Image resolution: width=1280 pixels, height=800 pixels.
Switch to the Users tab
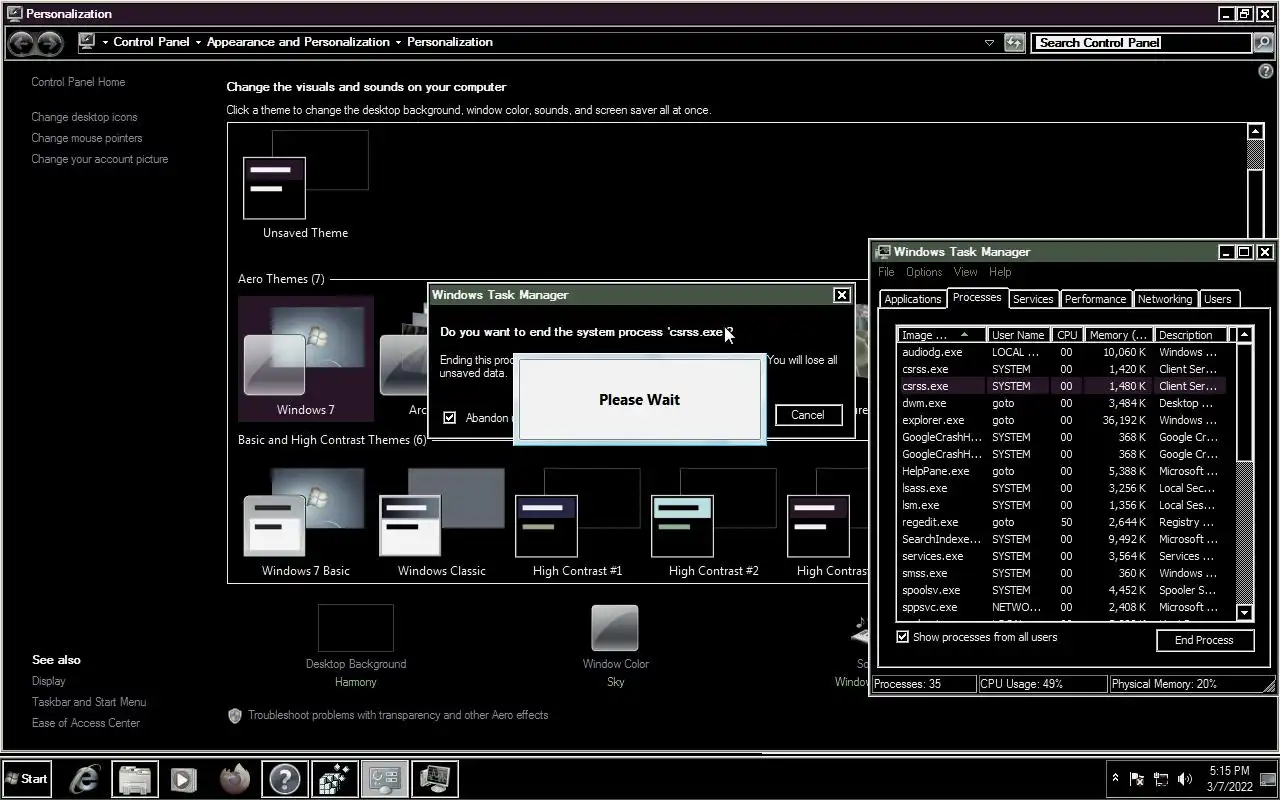1218,299
